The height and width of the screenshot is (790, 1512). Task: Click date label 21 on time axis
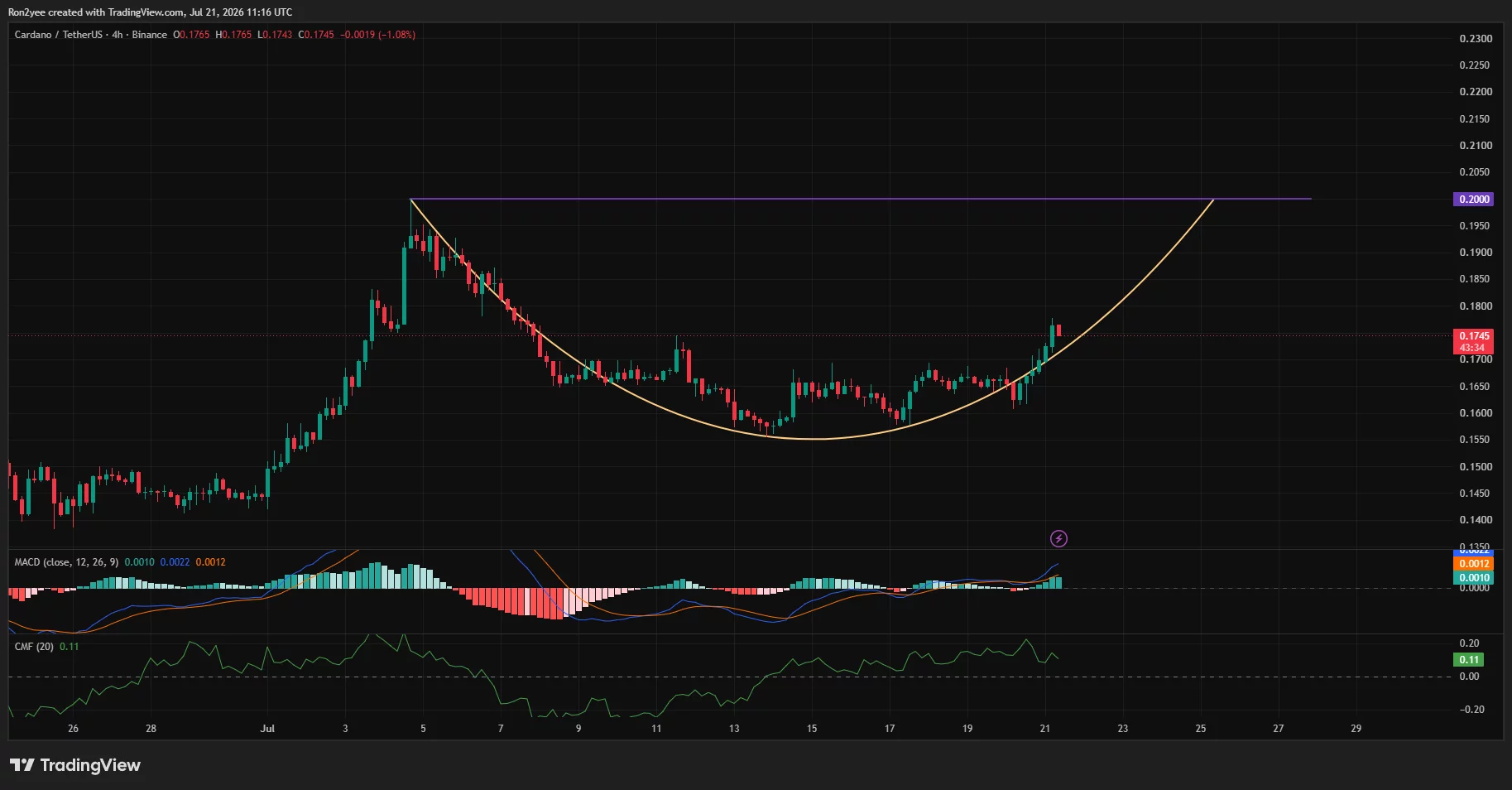pos(1045,729)
